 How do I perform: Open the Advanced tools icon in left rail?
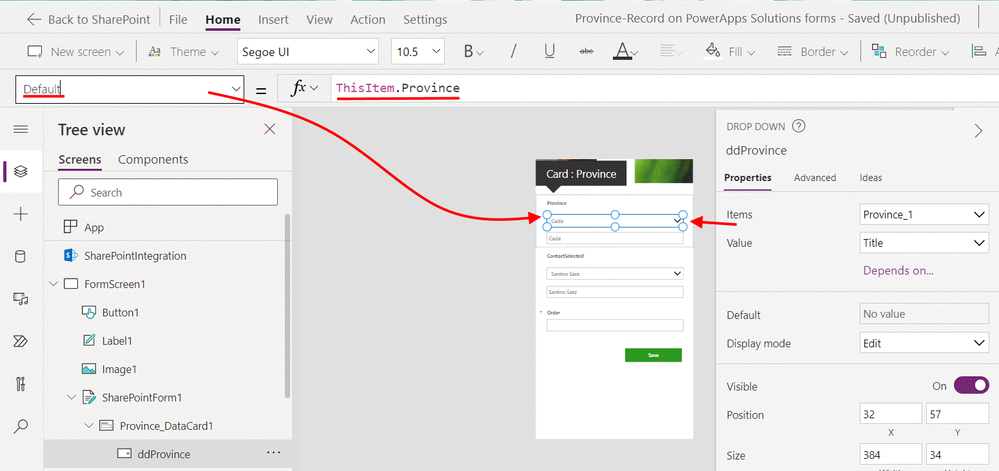(x=20, y=384)
